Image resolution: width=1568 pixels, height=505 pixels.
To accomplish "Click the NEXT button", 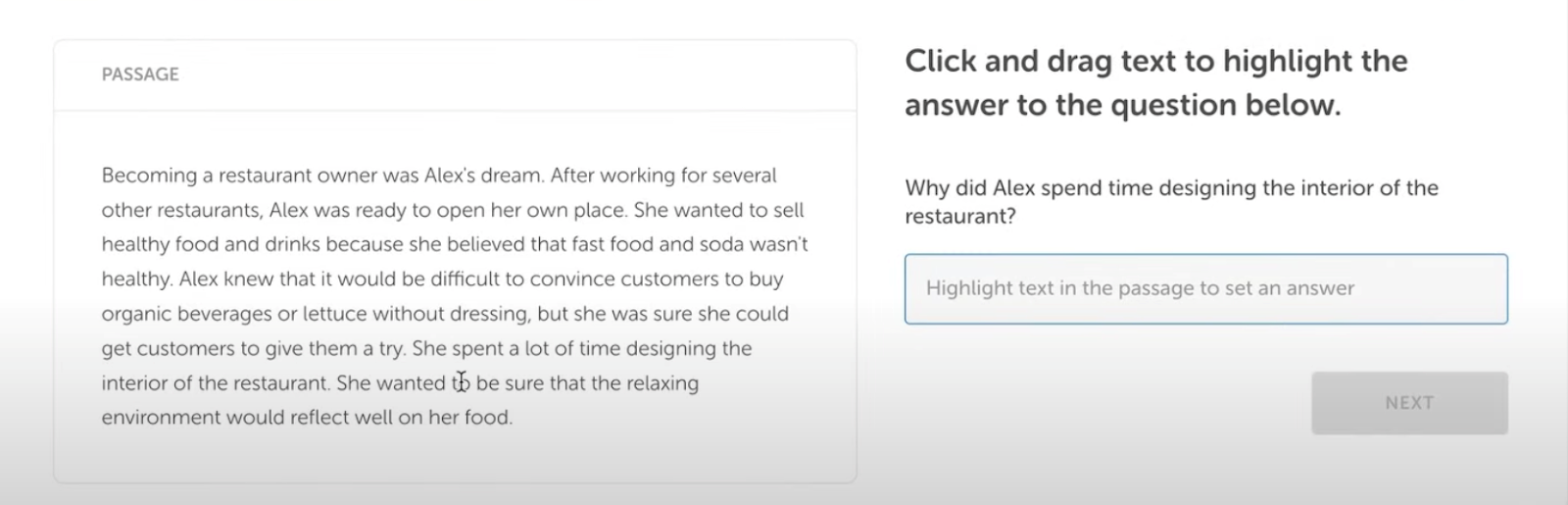I will 1408,403.
